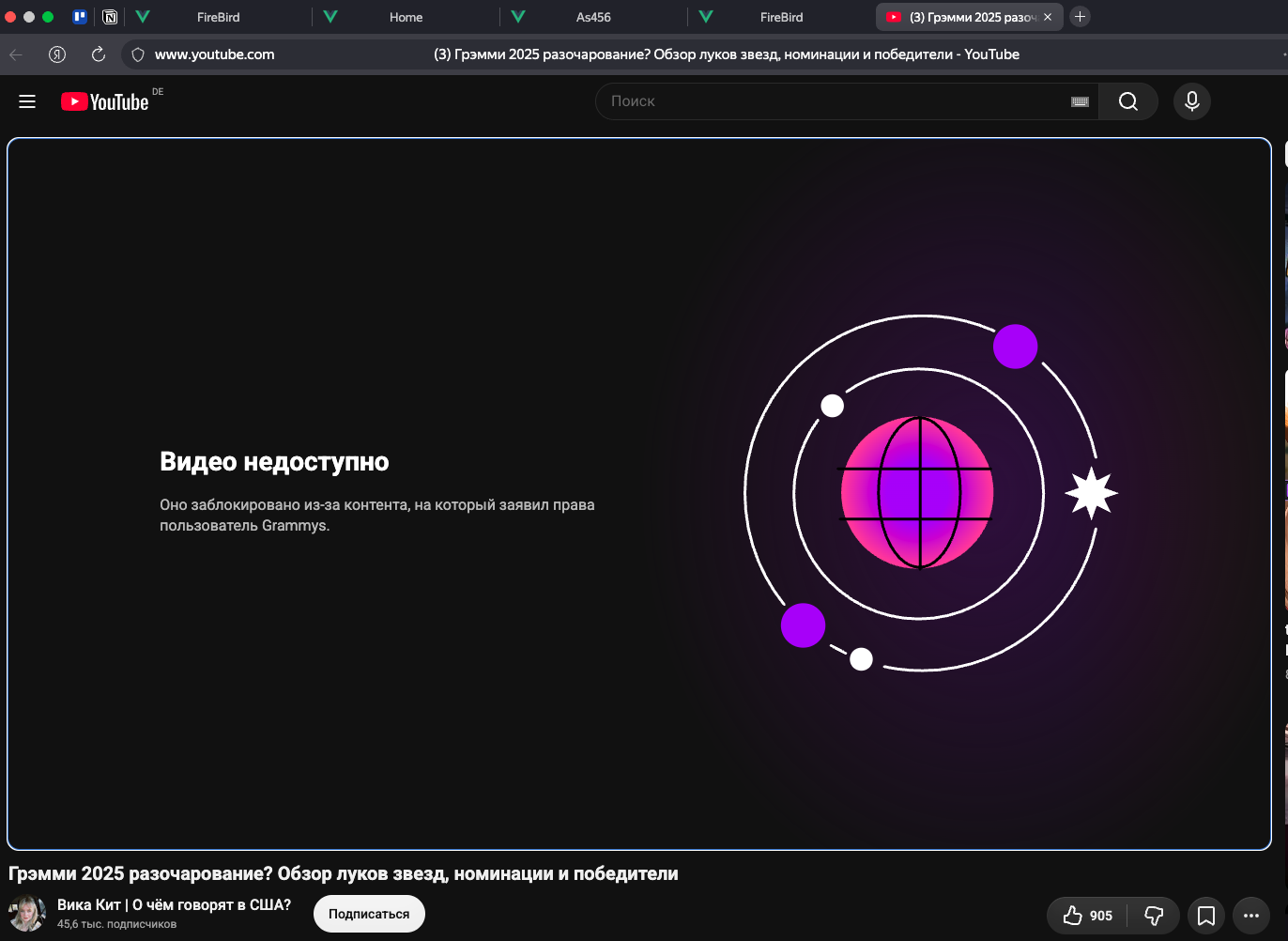This screenshot has height=941, width=1288.
Task: Open more actions three-dot menu
Action: point(1251,916)
